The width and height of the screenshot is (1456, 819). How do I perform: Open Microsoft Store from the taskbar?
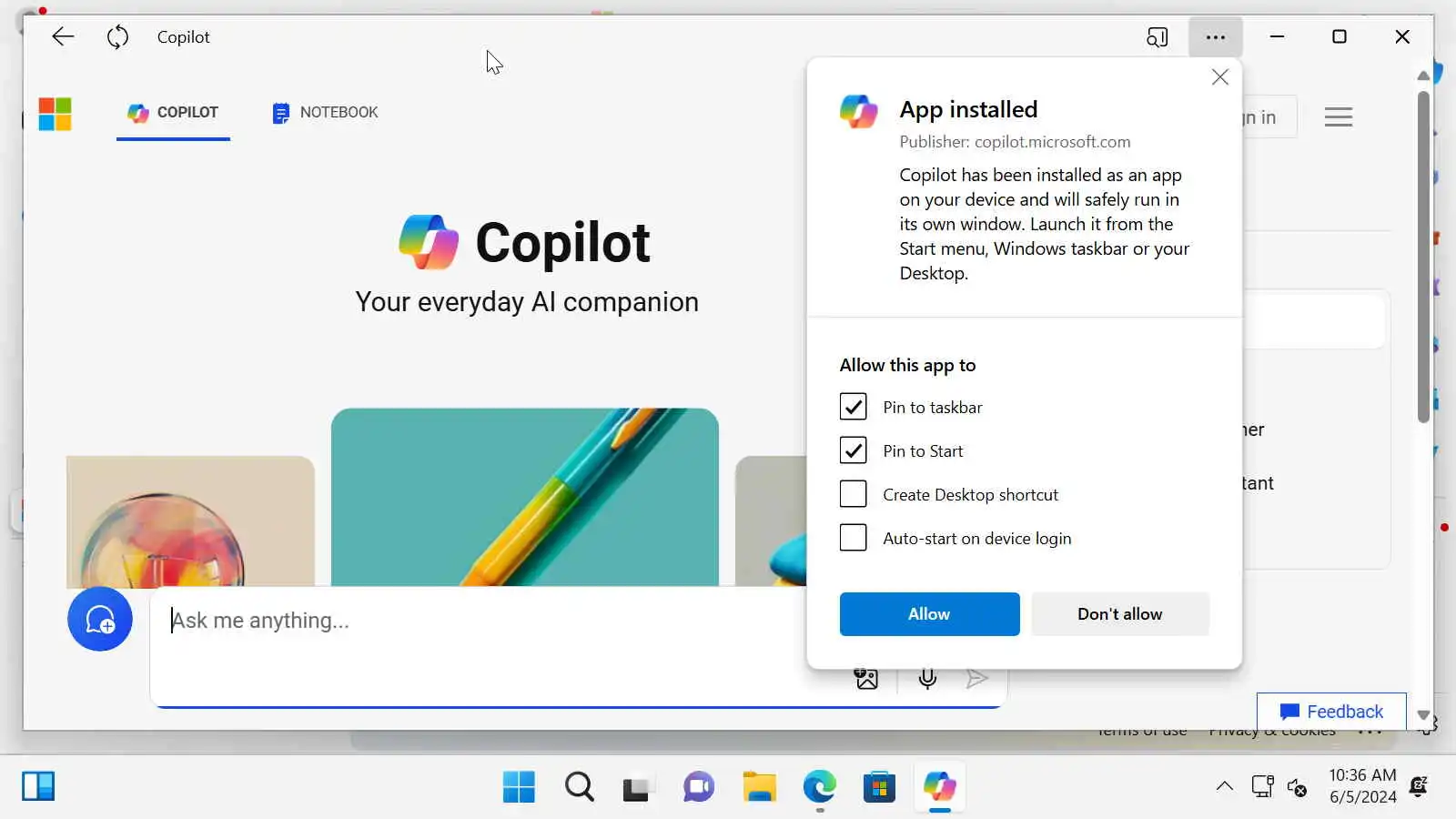879,786
